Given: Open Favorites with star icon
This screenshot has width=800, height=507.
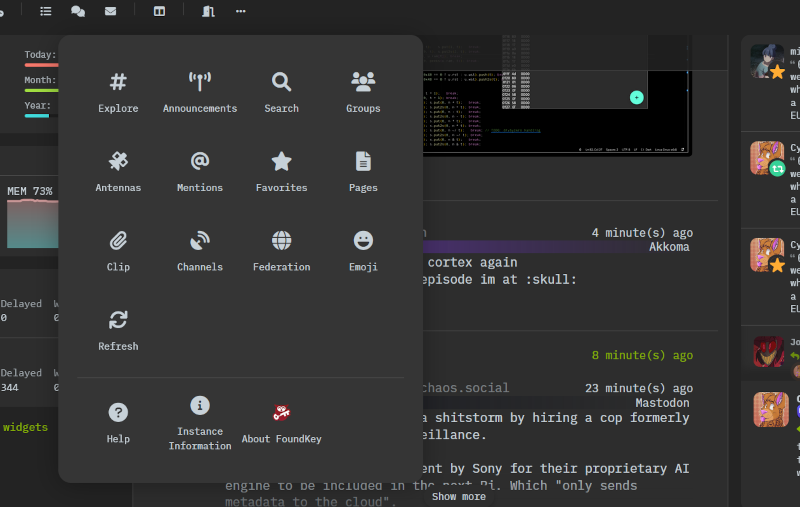Looking at the screenshot, I should click(281, 172).
